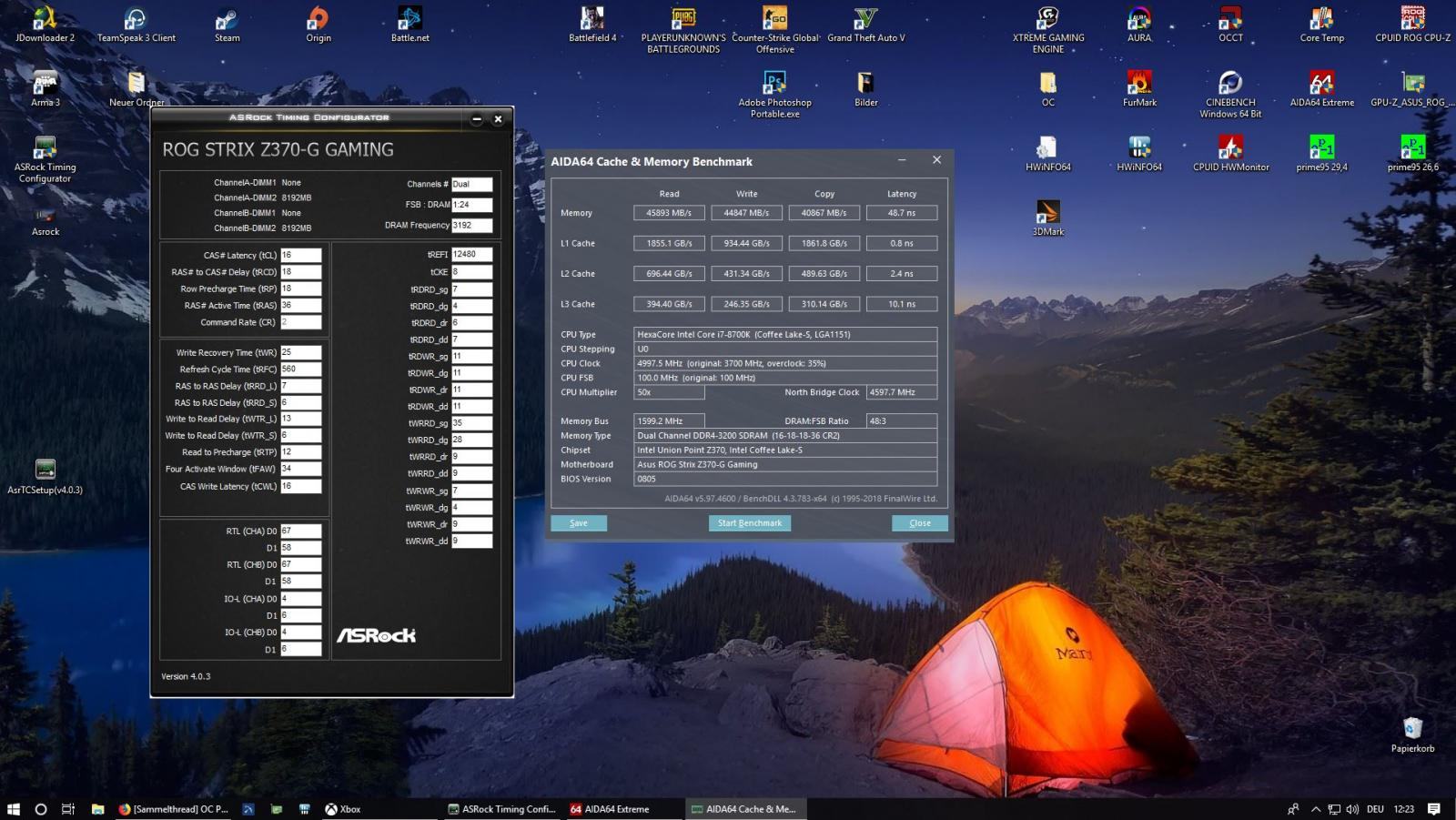Click Close button in AIDA64 benchmark

(x=920, y=523)
